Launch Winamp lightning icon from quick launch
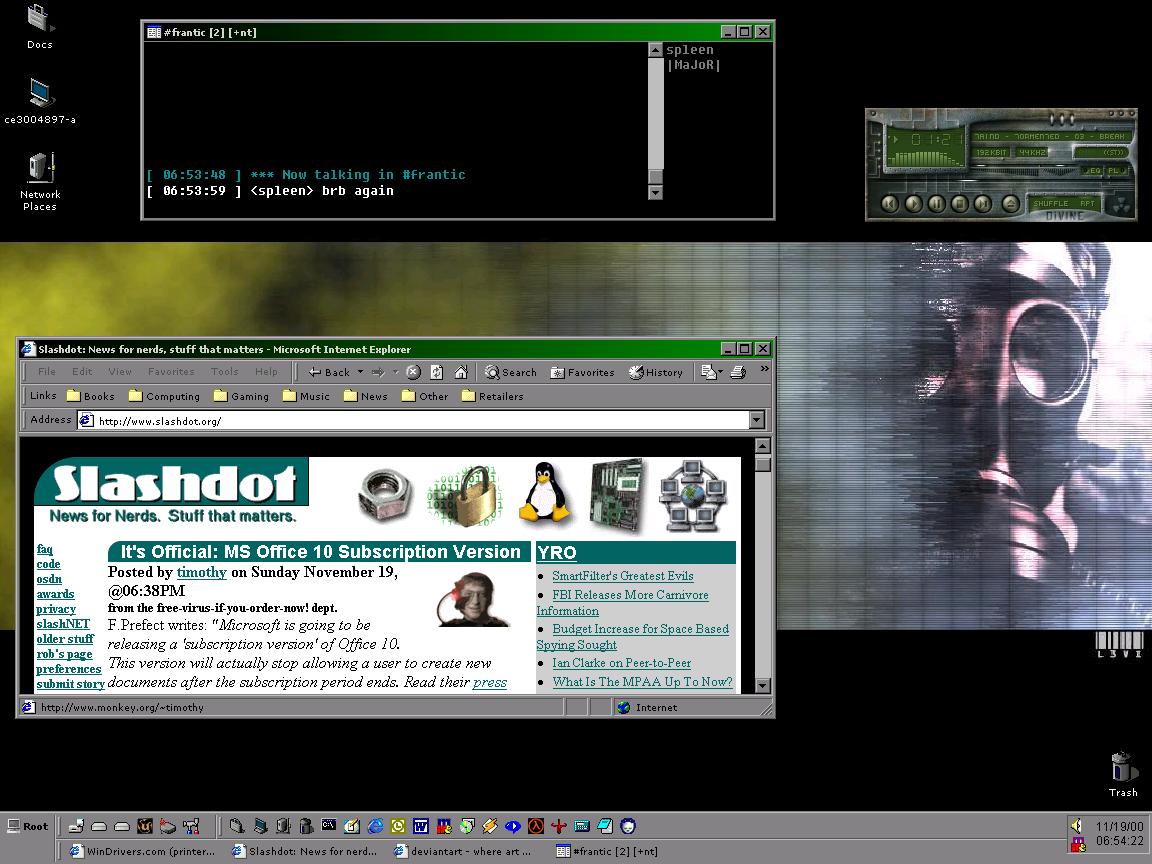1152x864 pixels. tap(490, 827)
